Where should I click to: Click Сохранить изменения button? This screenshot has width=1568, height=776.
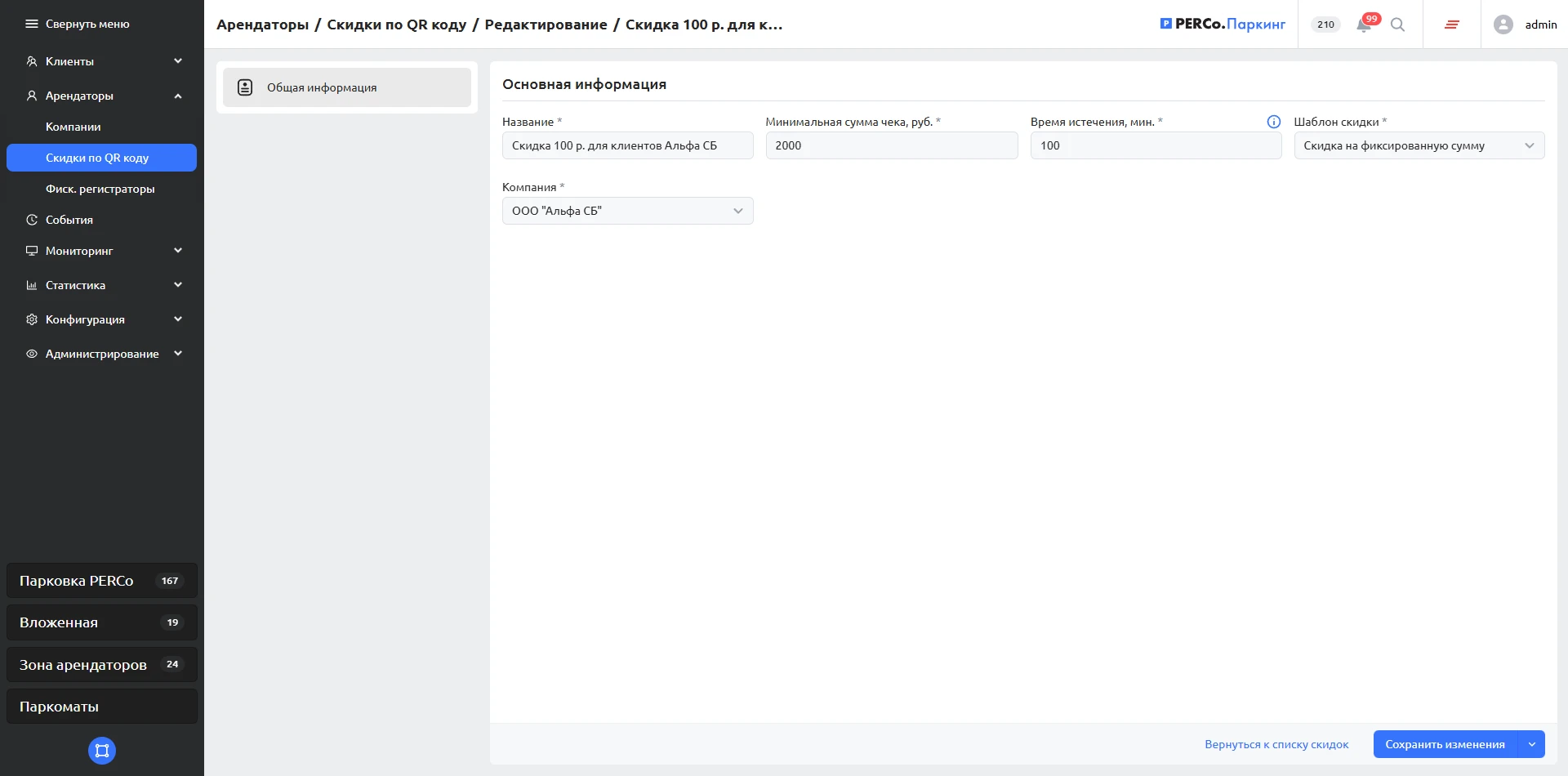pyautogui.click(x=1445, y=744)
